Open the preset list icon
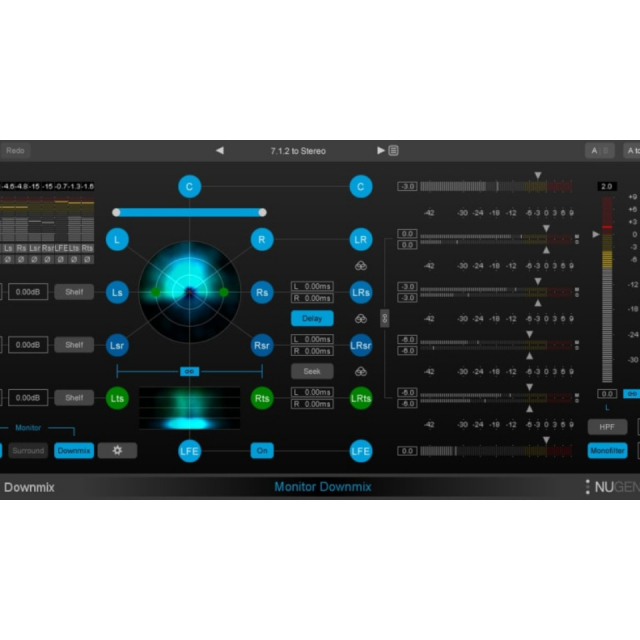The width and height of the screenshot is (640, 640). point(393,151)
